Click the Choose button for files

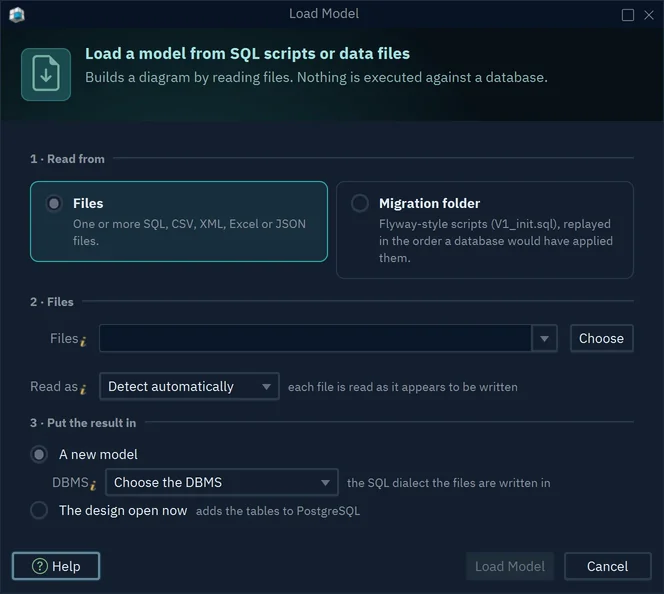[x=601, y=338]
